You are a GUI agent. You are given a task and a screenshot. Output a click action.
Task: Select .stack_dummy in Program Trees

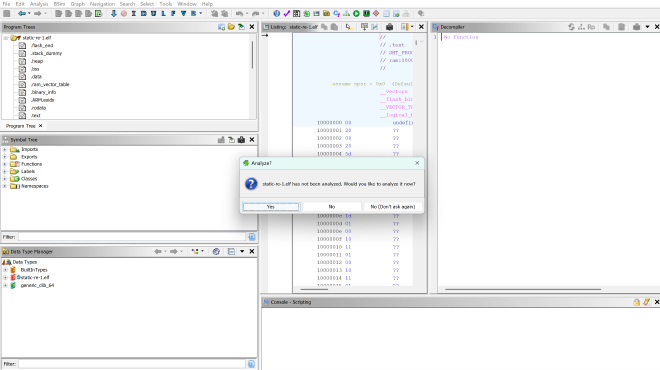tap(46, 53)
